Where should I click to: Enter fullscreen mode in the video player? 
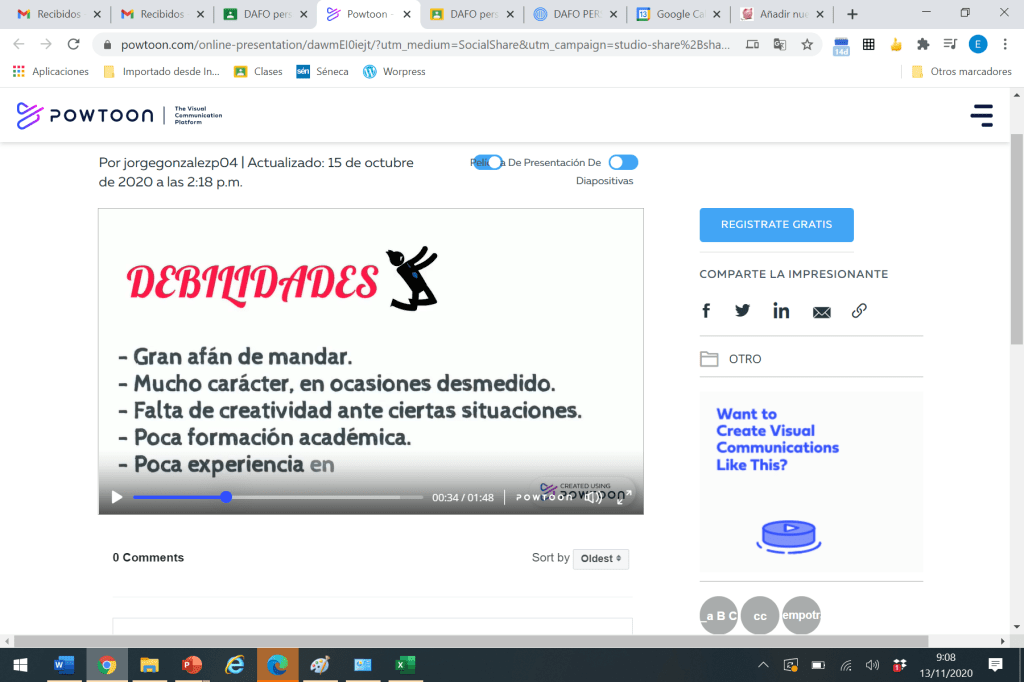[624, 497]
